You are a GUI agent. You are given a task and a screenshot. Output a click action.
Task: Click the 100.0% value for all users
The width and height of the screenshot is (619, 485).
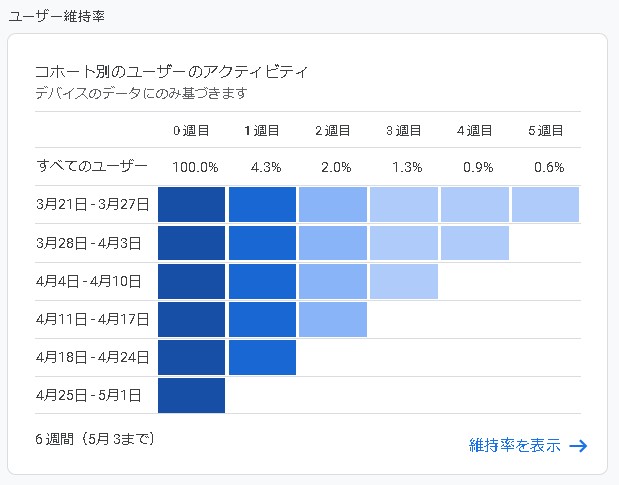(x=191, y=167)
